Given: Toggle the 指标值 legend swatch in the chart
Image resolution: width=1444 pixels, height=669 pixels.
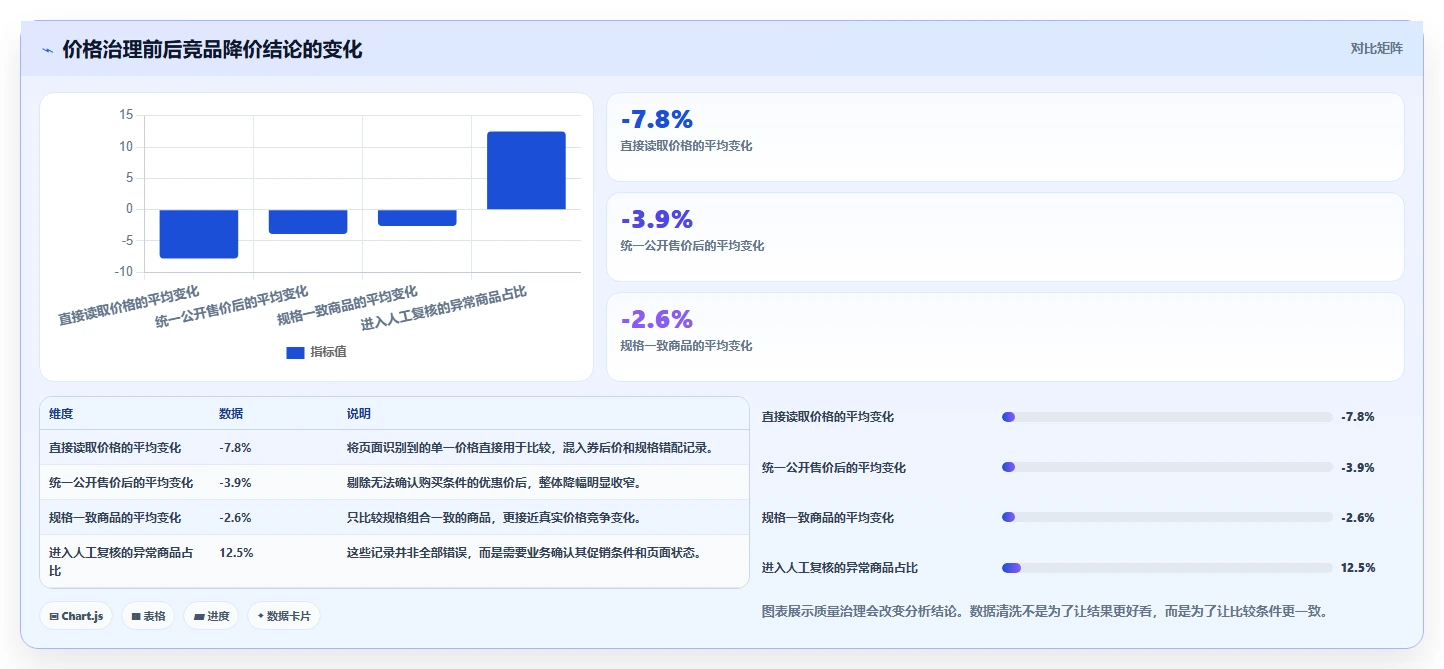Looking at the screenshot, I should [295, 352].
